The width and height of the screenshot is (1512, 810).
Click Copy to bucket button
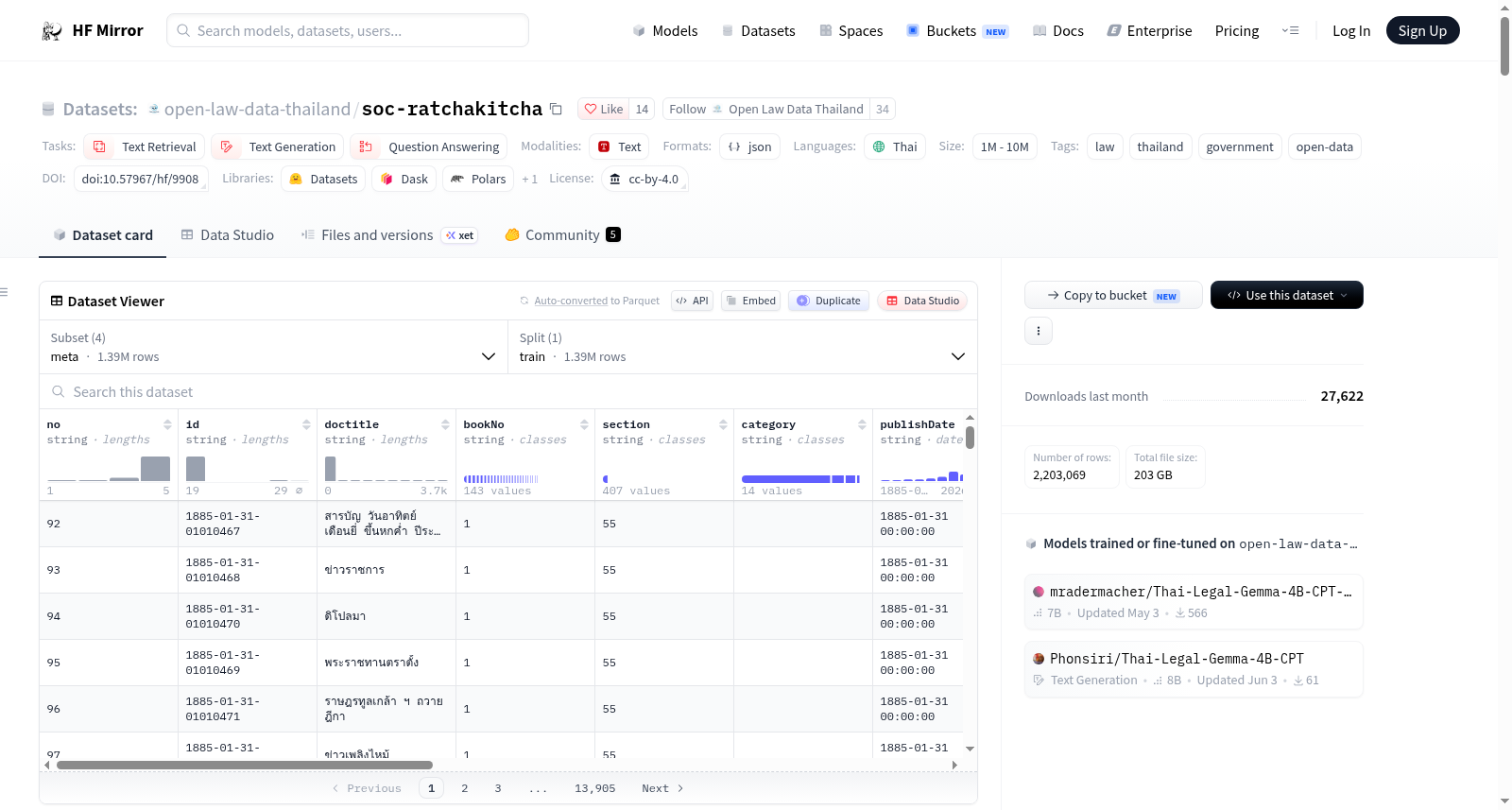coord(1113,295)
